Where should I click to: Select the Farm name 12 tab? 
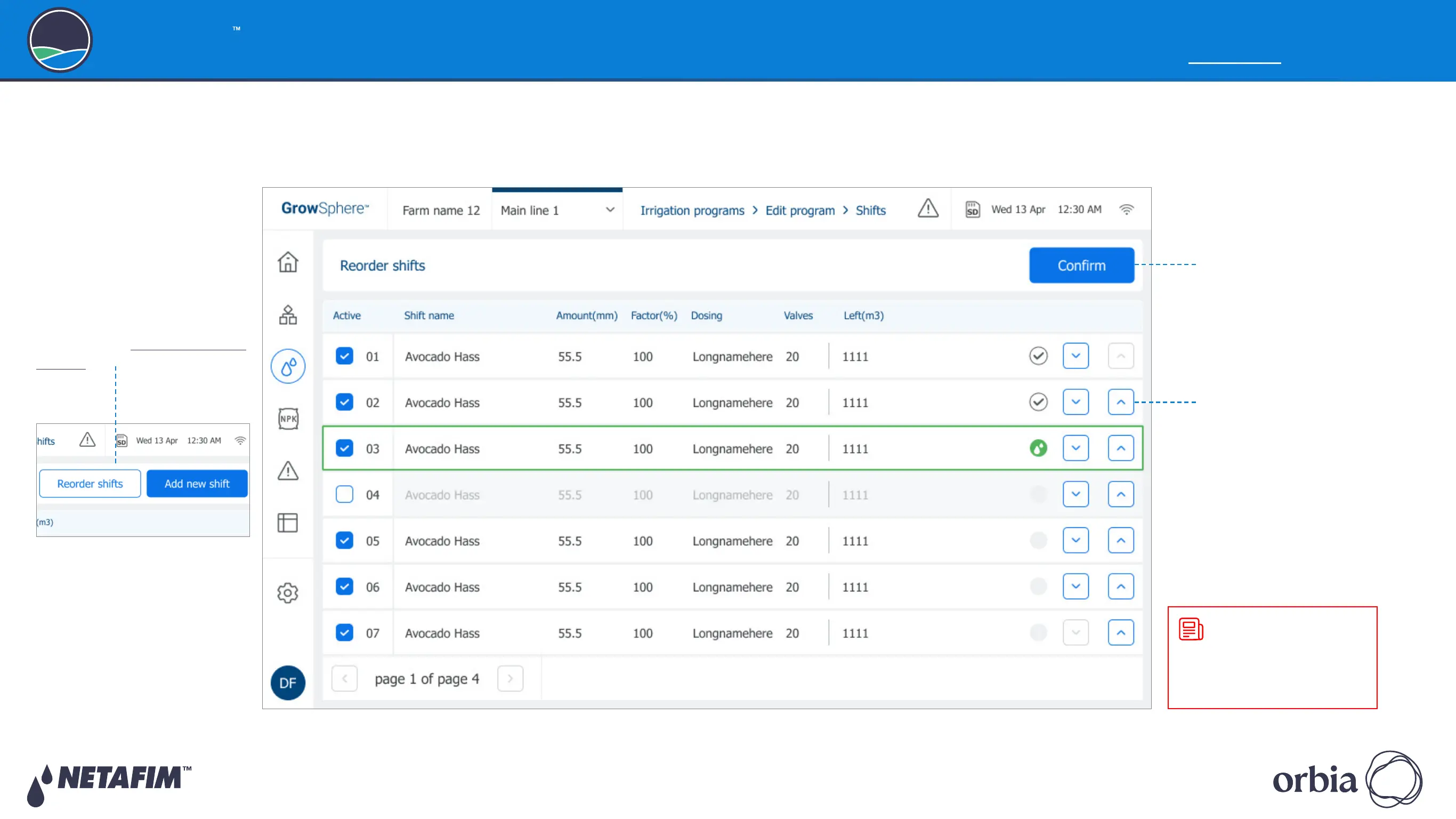tap(441, 211)
